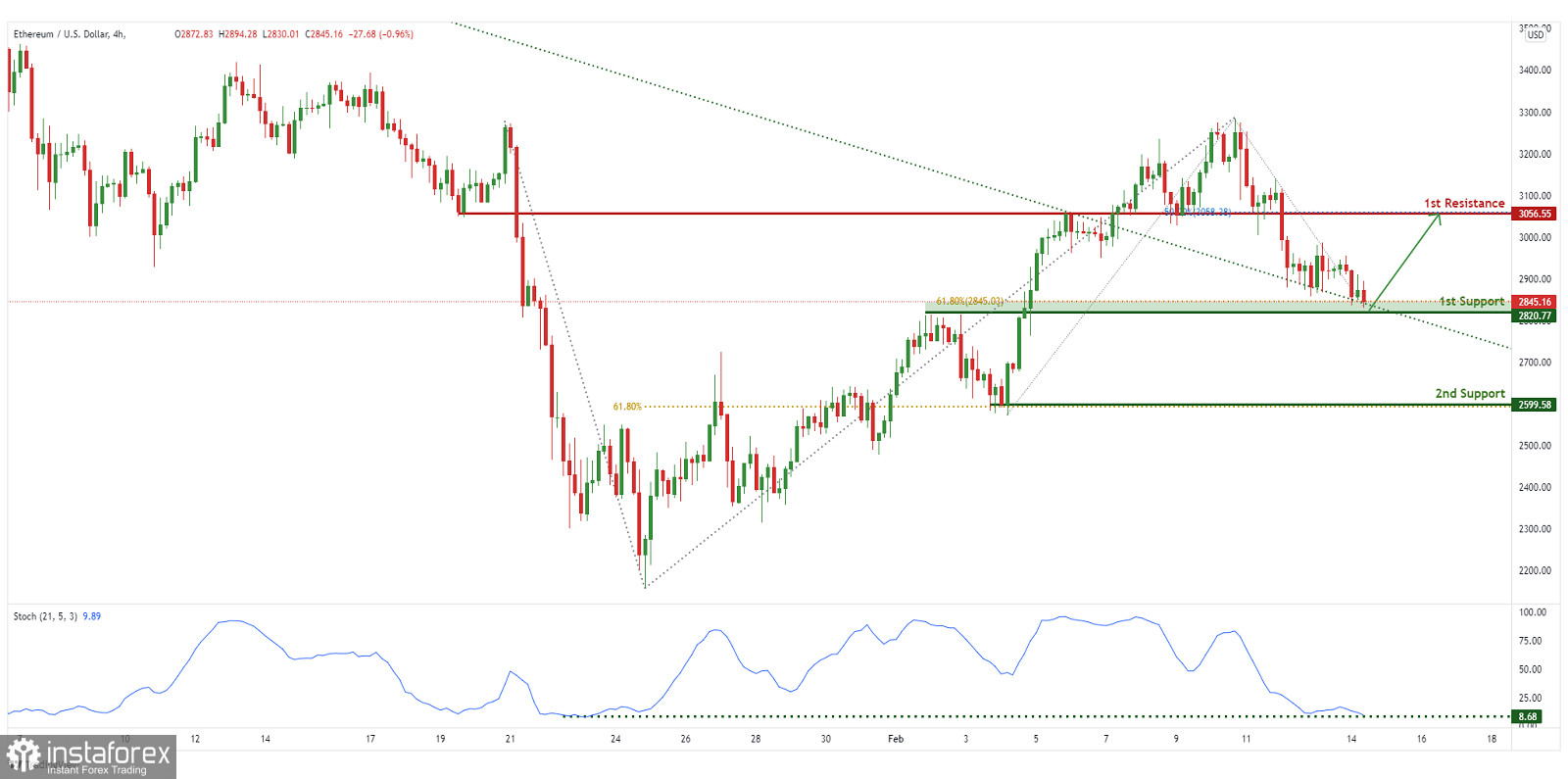Click the 30 date label on time axis
Viewport: 1568px width, 779px height.
tap(826, 739)
